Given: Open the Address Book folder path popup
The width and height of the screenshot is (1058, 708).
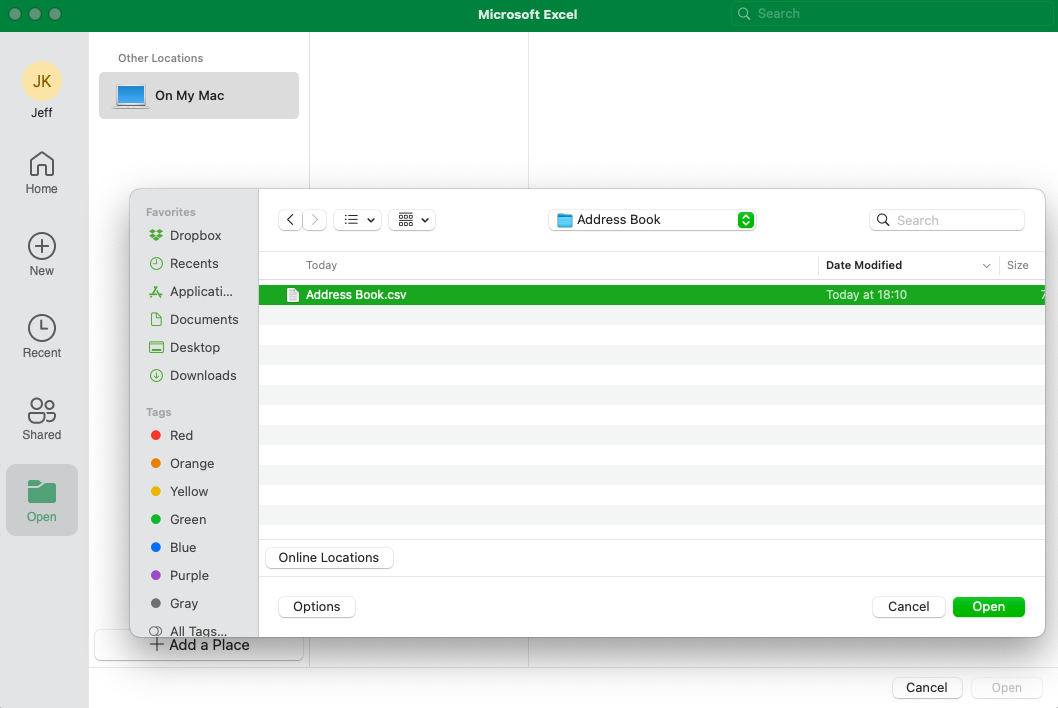Looking at the screenshot, I should pyautogui.click(x=652, y=220).
